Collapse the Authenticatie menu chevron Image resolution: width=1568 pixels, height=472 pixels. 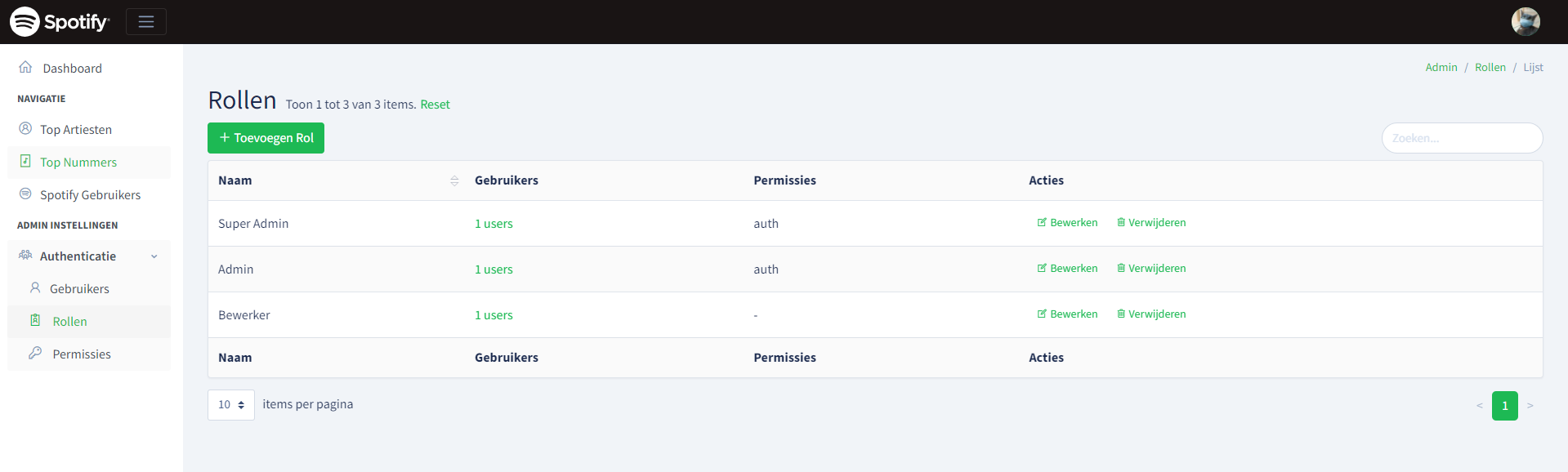[154, 256]
